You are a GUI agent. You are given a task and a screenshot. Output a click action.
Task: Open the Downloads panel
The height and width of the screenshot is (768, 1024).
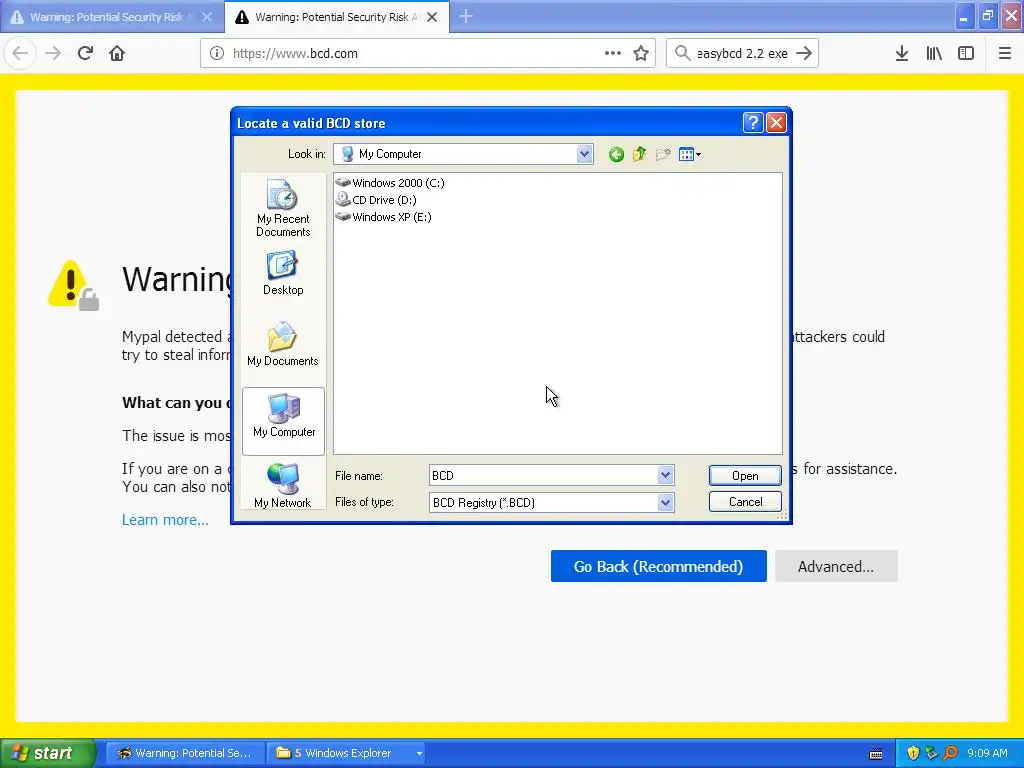(x=902, y=54)
